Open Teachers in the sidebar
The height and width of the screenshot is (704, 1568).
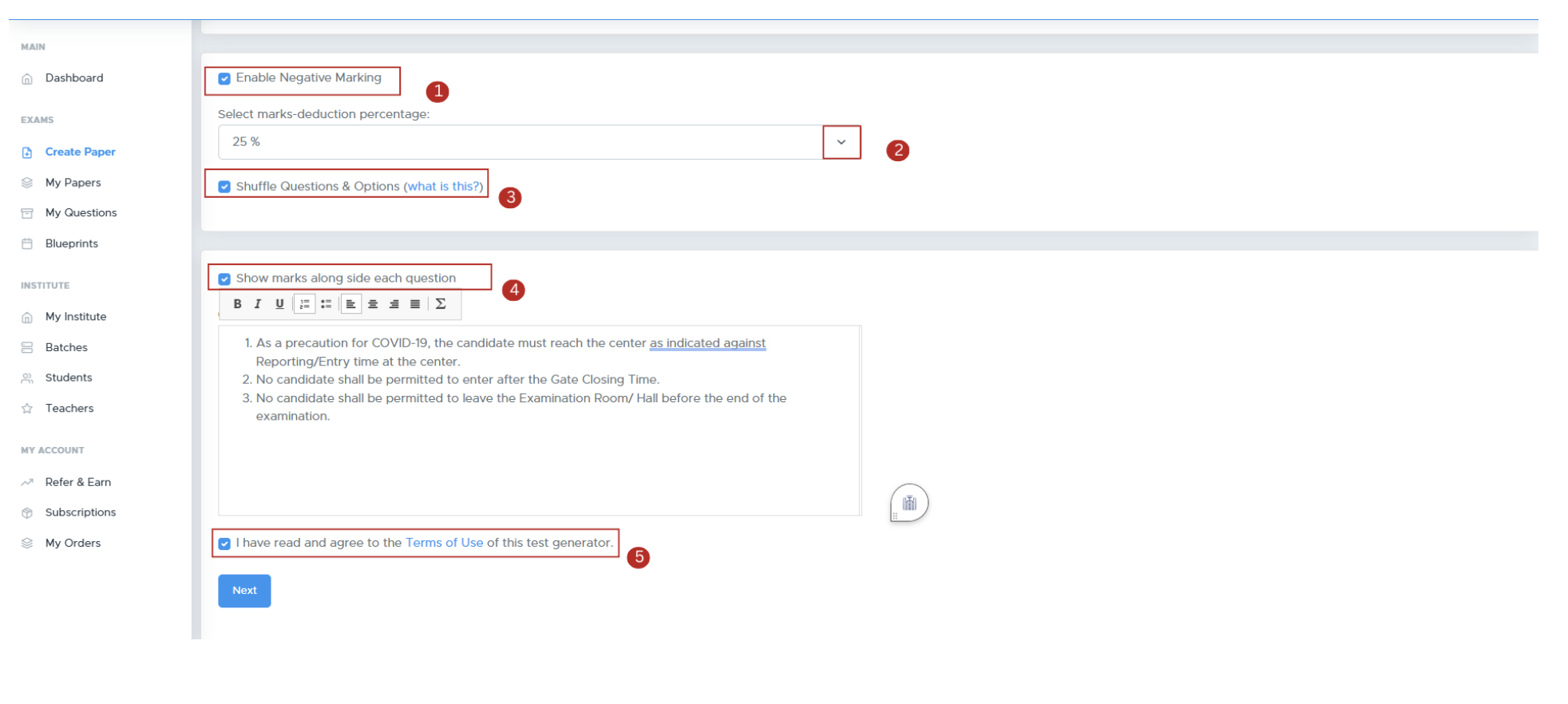click(69, 409)
